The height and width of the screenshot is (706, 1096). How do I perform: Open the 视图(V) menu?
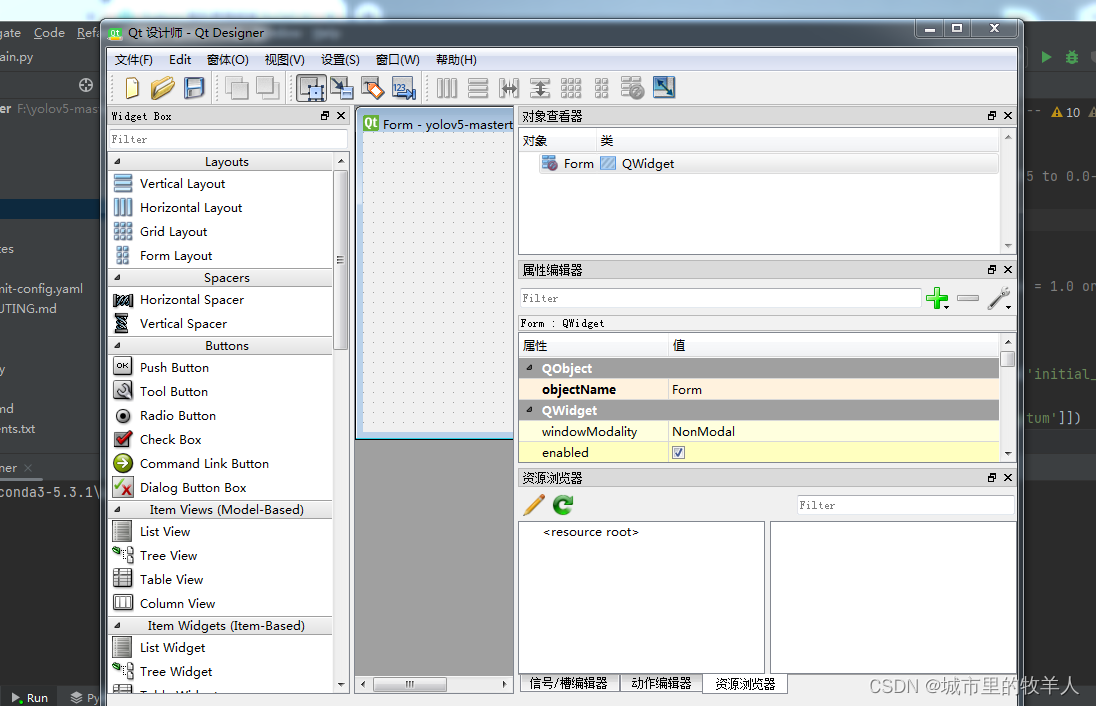[x=284, y=60]
